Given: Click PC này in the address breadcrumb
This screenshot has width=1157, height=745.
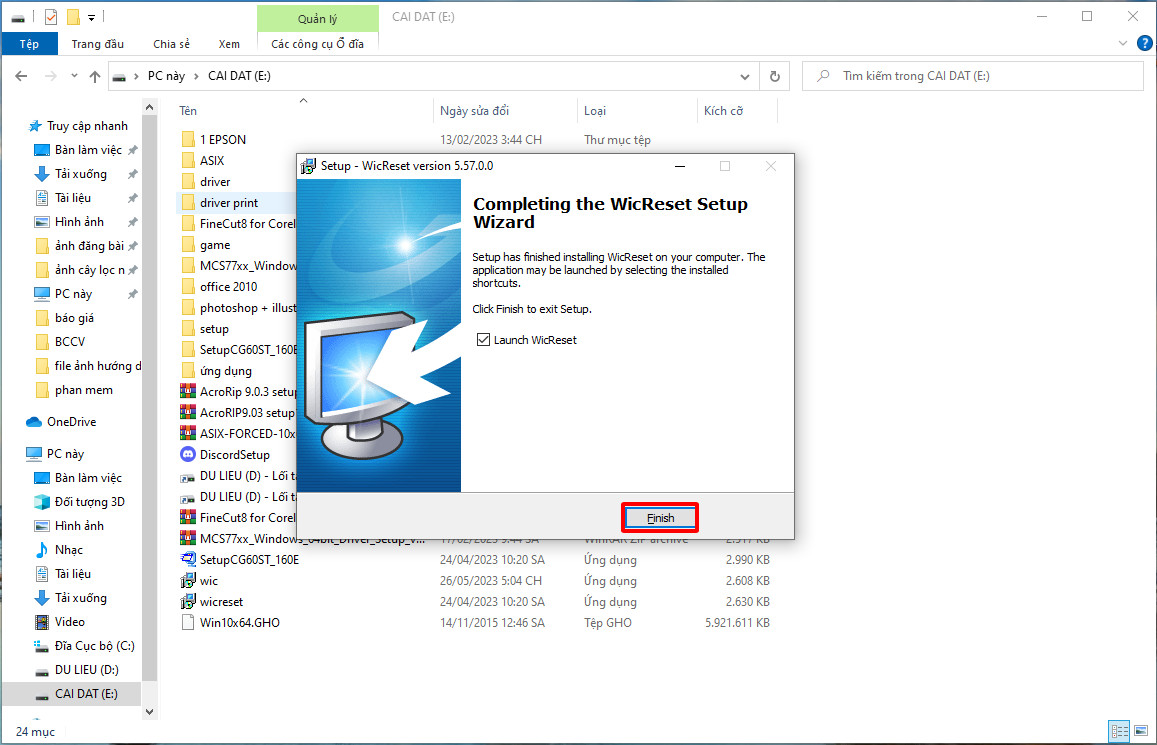Looking at the screenshot, I should (x=166, y=76).
